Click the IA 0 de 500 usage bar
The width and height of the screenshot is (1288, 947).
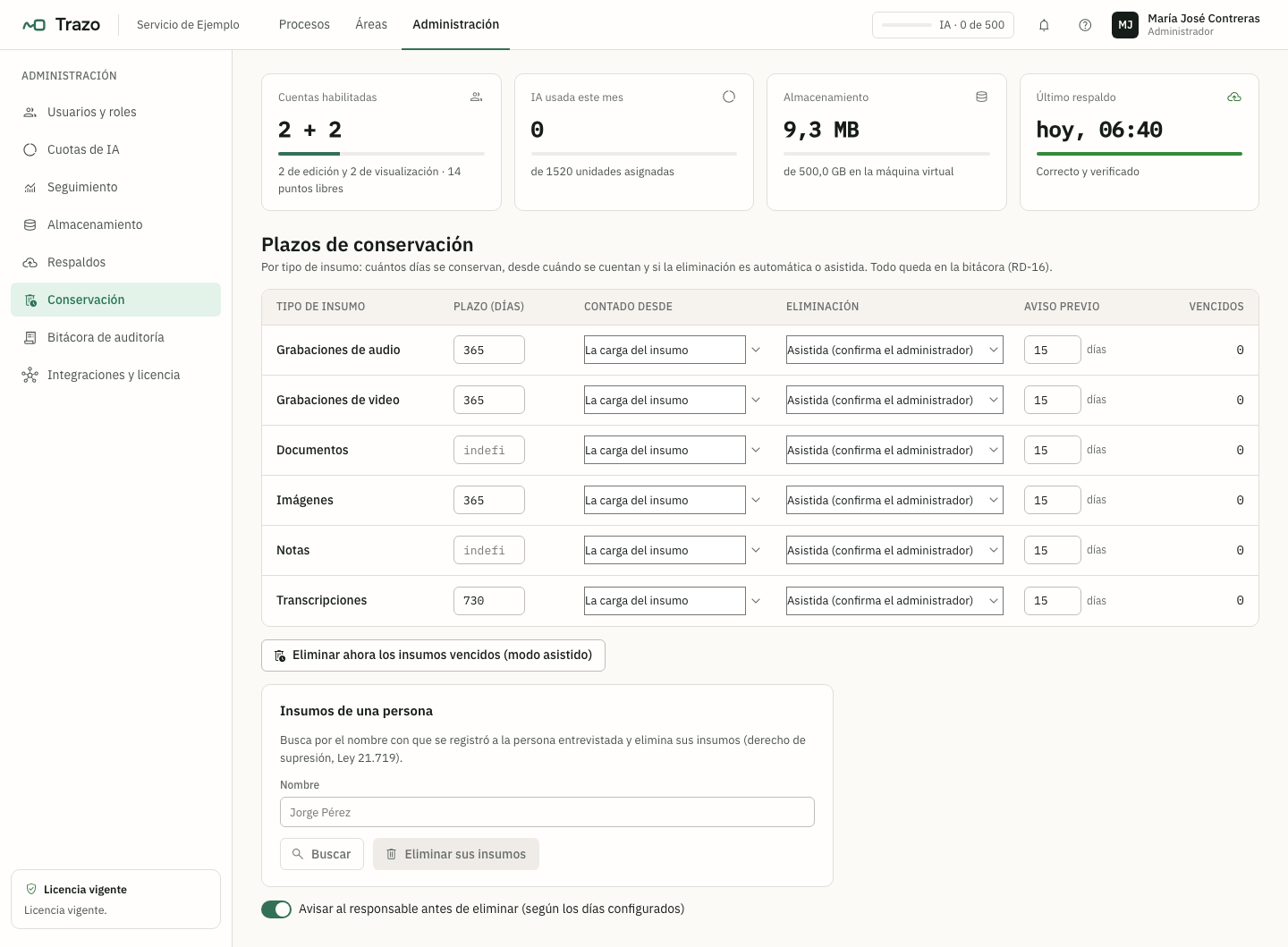[943, 25]
